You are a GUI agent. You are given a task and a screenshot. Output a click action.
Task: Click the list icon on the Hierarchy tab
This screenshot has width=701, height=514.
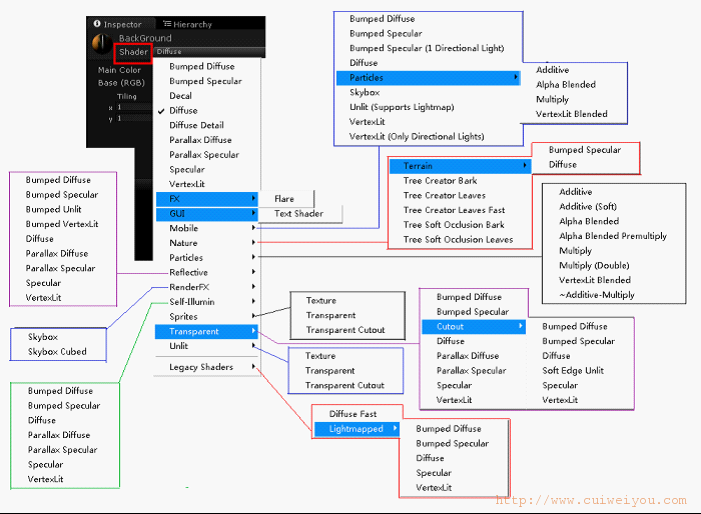[167, 24]
